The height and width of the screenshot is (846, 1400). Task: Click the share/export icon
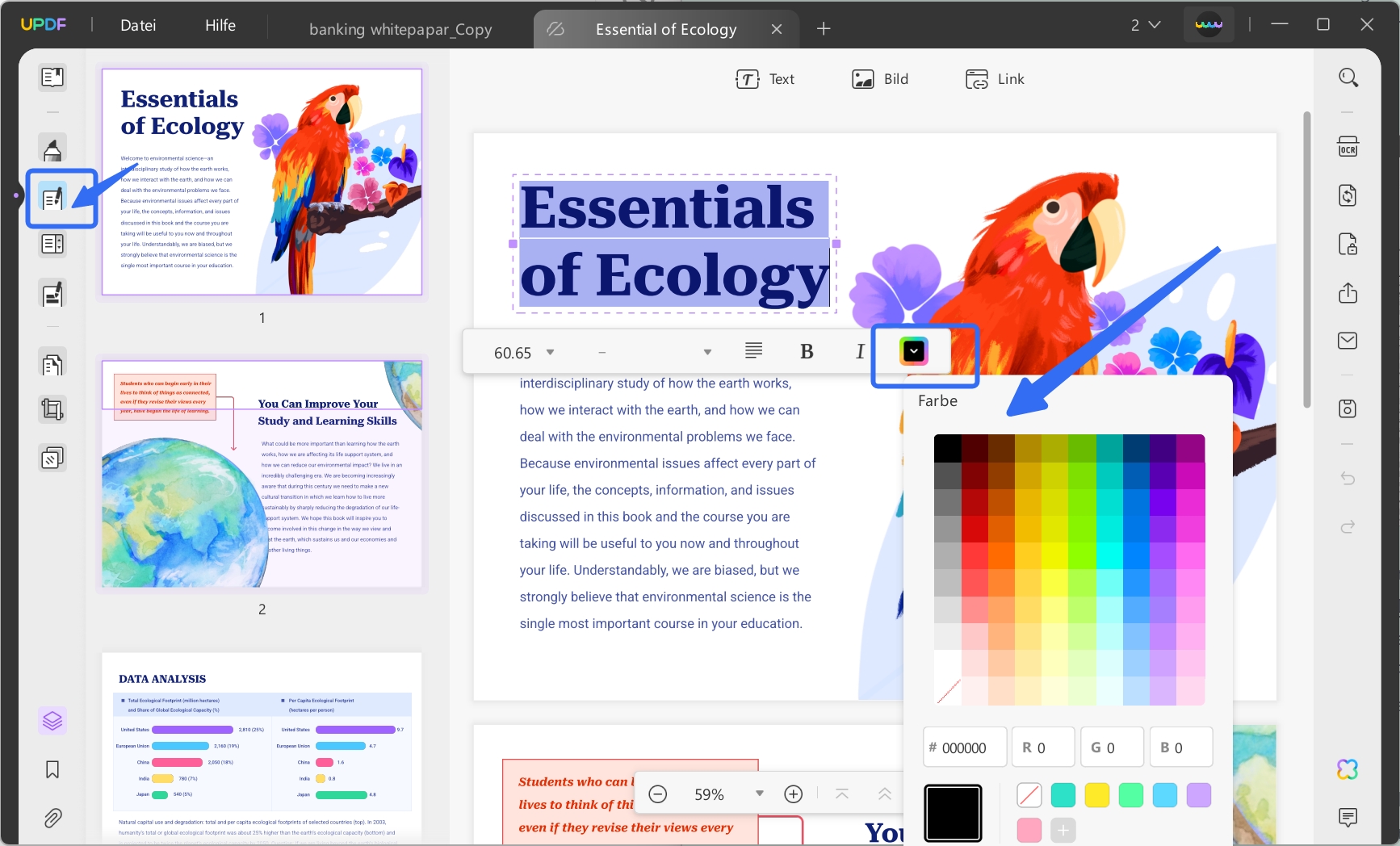1348,293
